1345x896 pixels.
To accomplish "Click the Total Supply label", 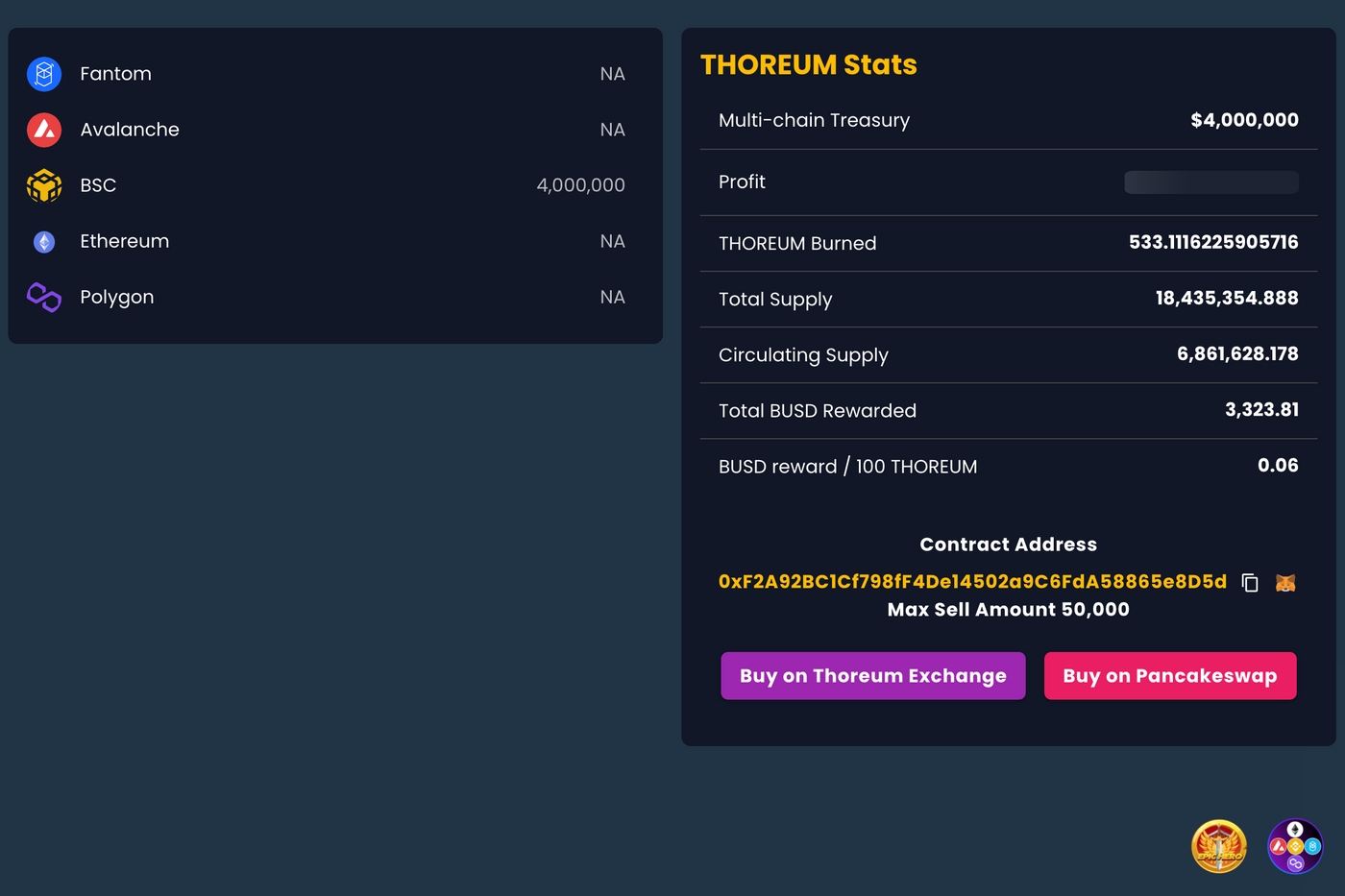I will (x=775, y=300).
